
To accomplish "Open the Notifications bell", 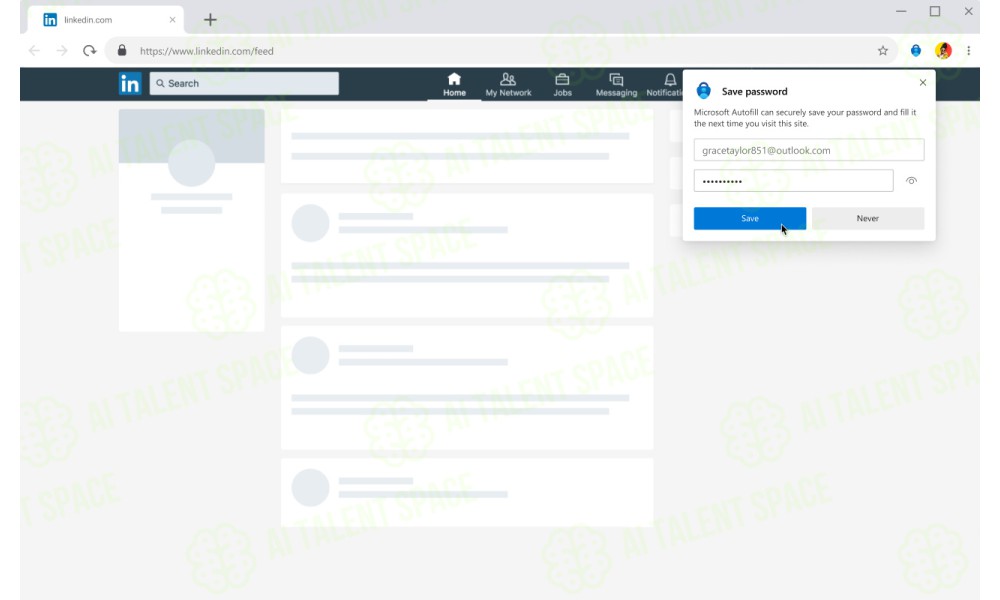I will [x=665, y=84].
